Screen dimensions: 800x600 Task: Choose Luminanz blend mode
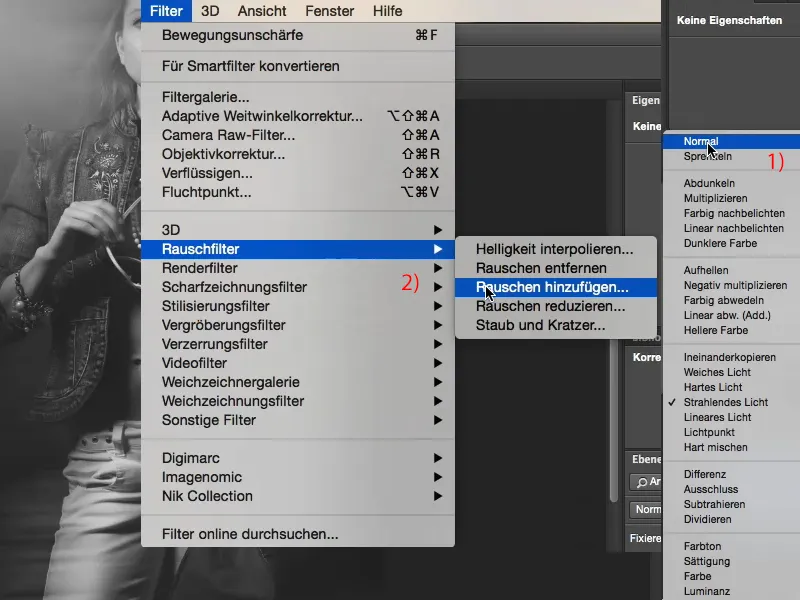click(731, 591)
